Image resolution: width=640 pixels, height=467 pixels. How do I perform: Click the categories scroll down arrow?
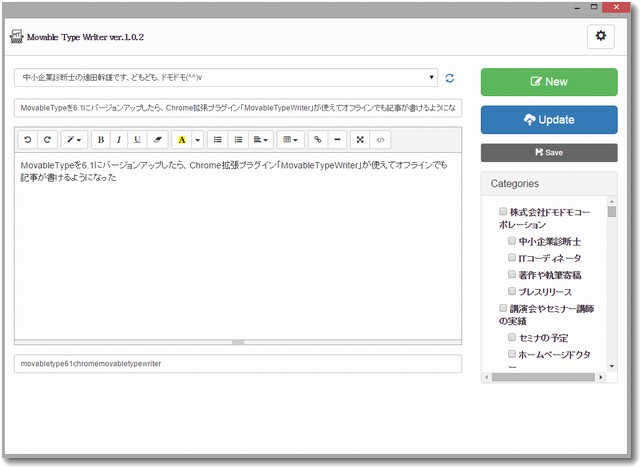click(611, 366)
